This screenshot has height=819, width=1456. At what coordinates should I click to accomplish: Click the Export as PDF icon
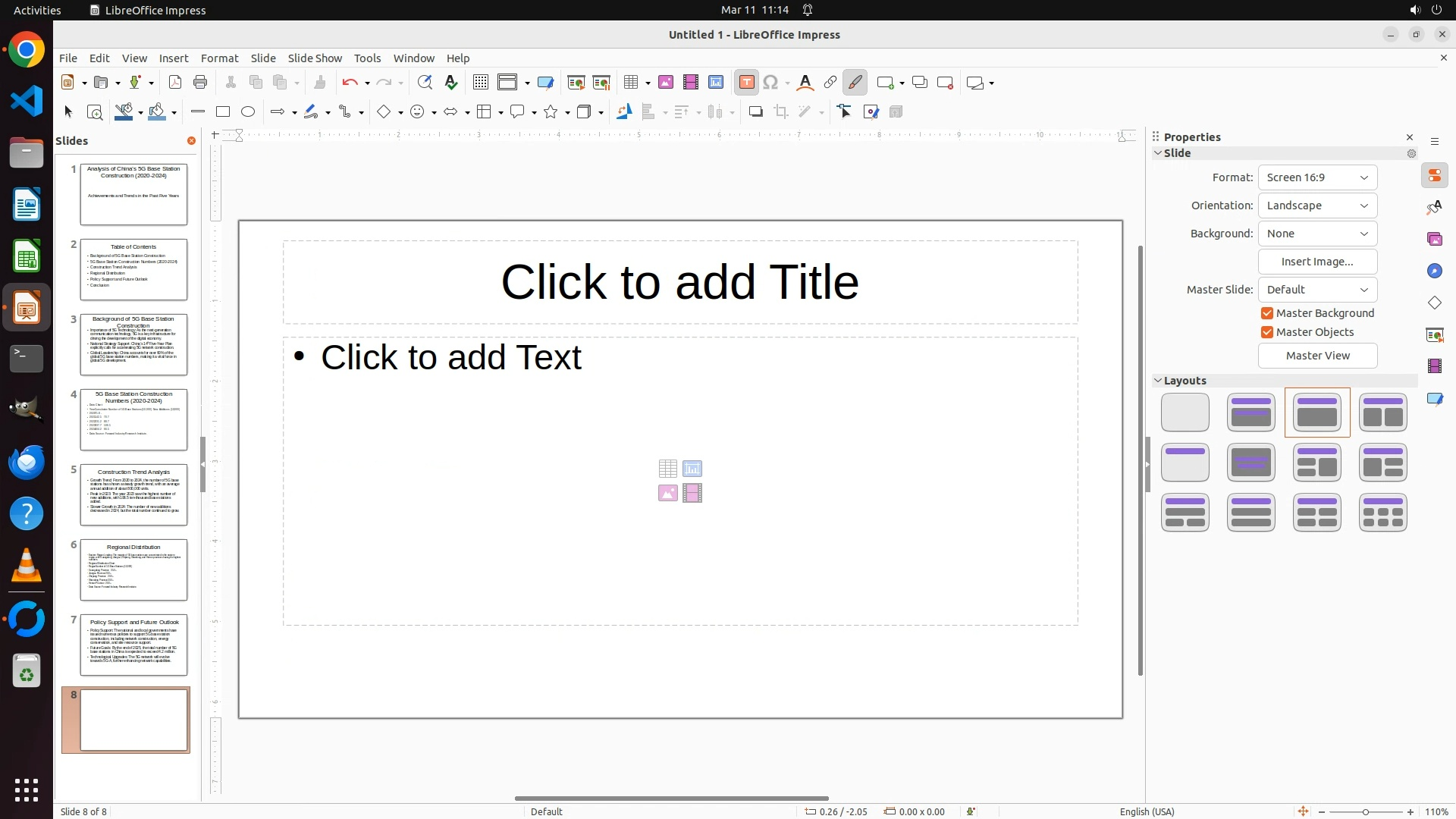click(x=175, y=83)
